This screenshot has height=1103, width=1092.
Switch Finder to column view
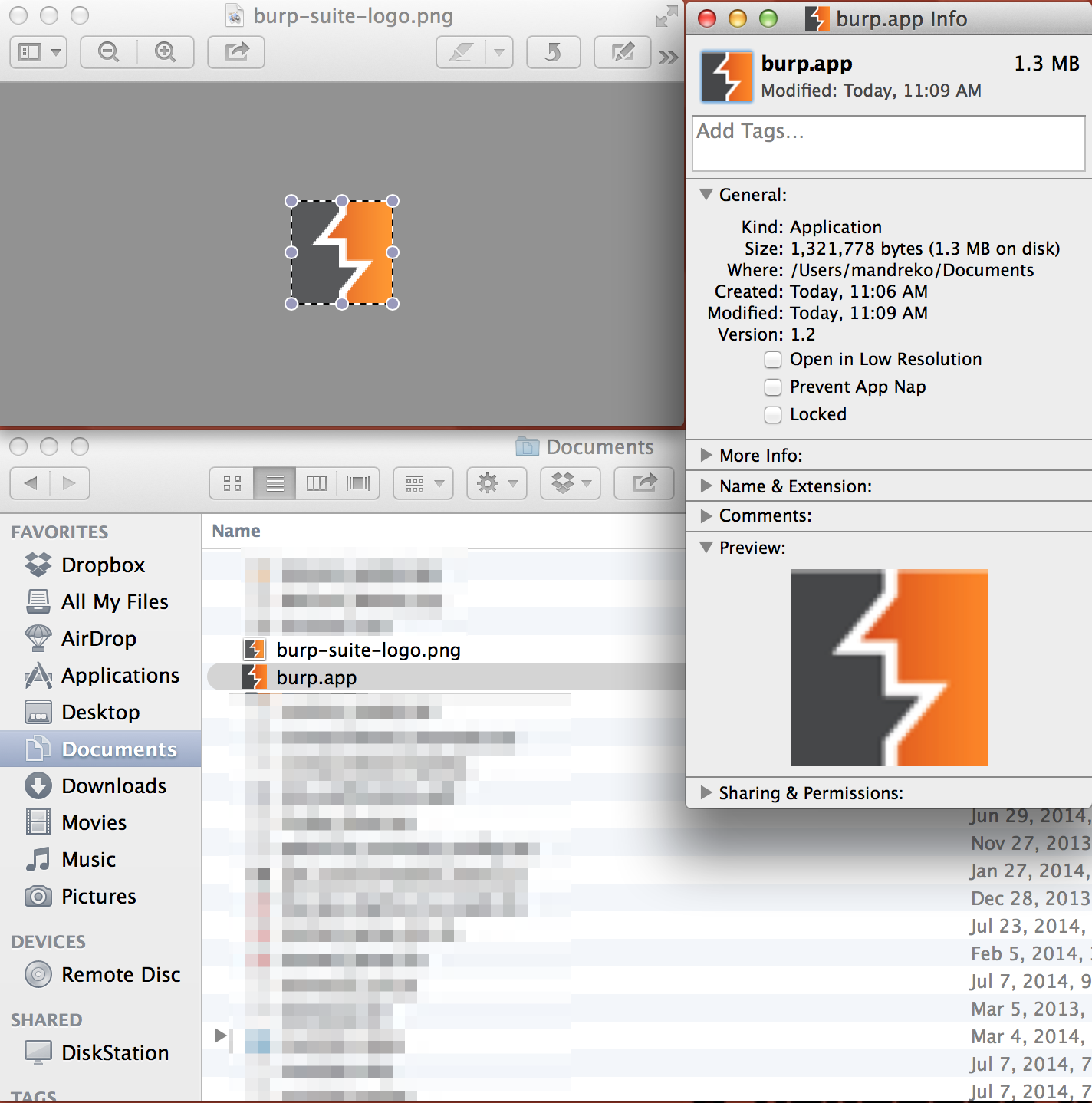pyautogui.click(x=316, y=483)
